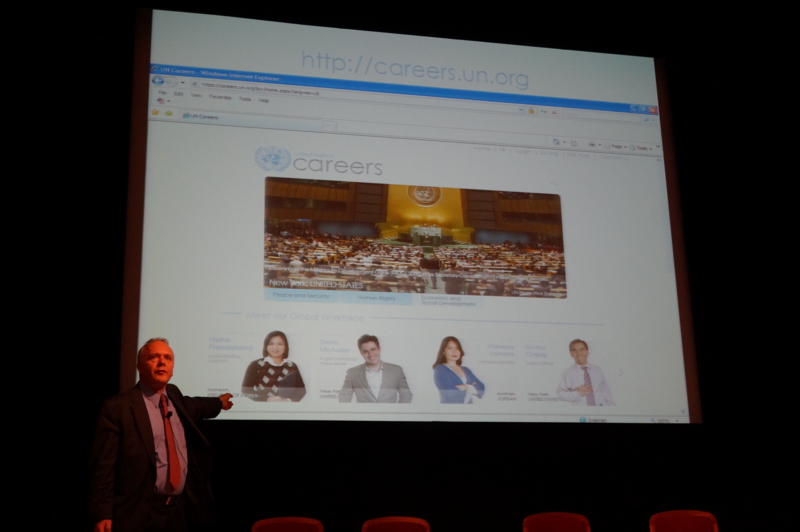Open the Help menu
Image resolution: width=800 pixels, height=532 pixels.
click(x=263, y=100)
